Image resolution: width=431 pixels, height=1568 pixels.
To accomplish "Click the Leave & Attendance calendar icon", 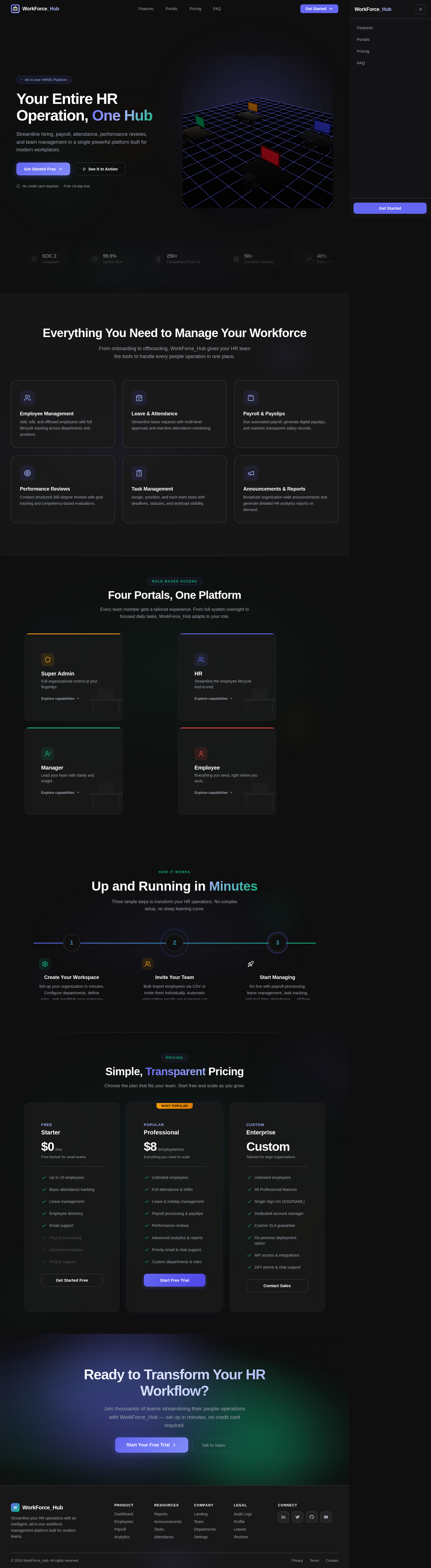I will (x=139, y=398).
